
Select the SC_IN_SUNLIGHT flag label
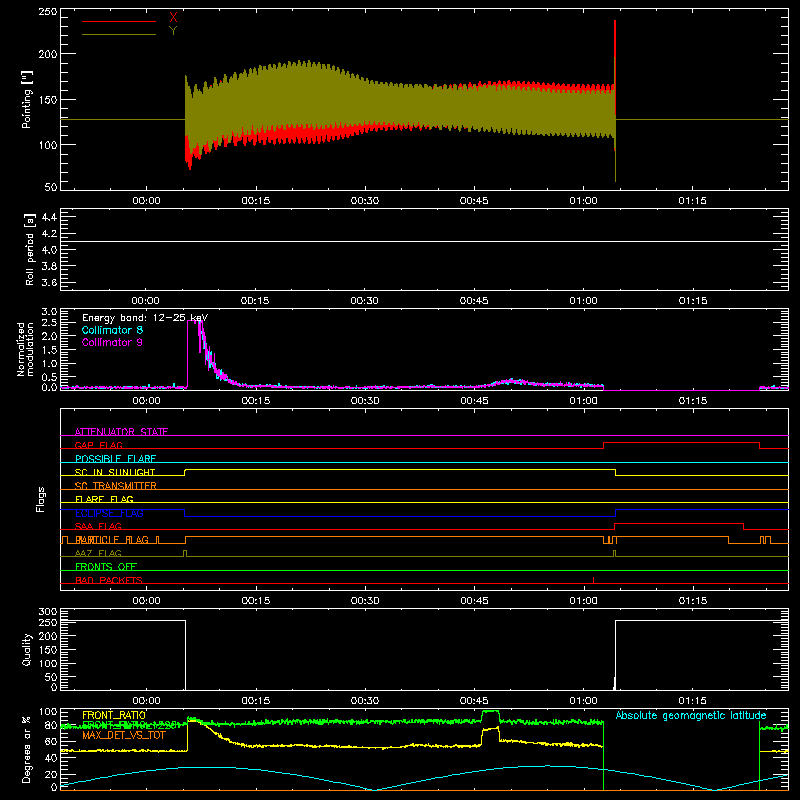coord(115,472)
